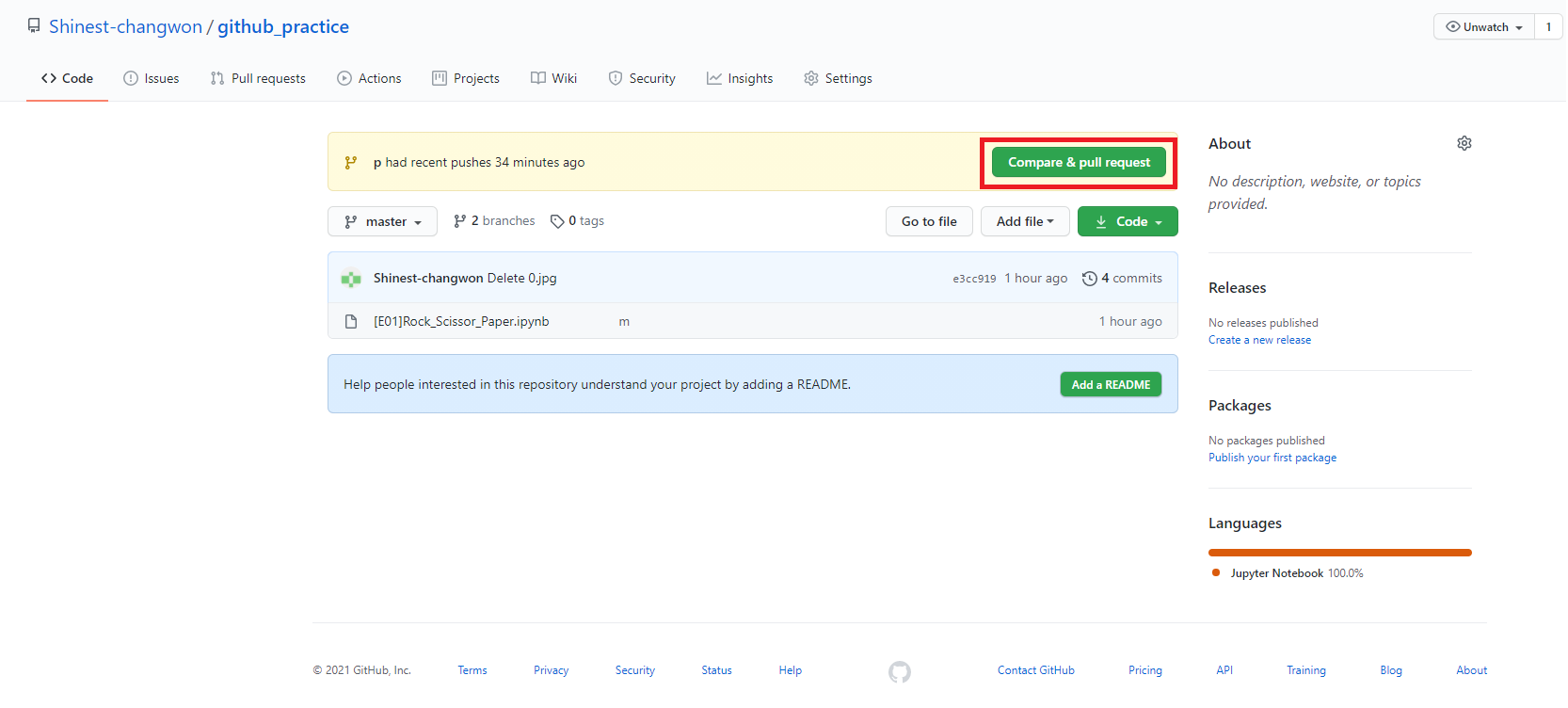
Task: Open the Packages heading link
Action: (1240, 406)
